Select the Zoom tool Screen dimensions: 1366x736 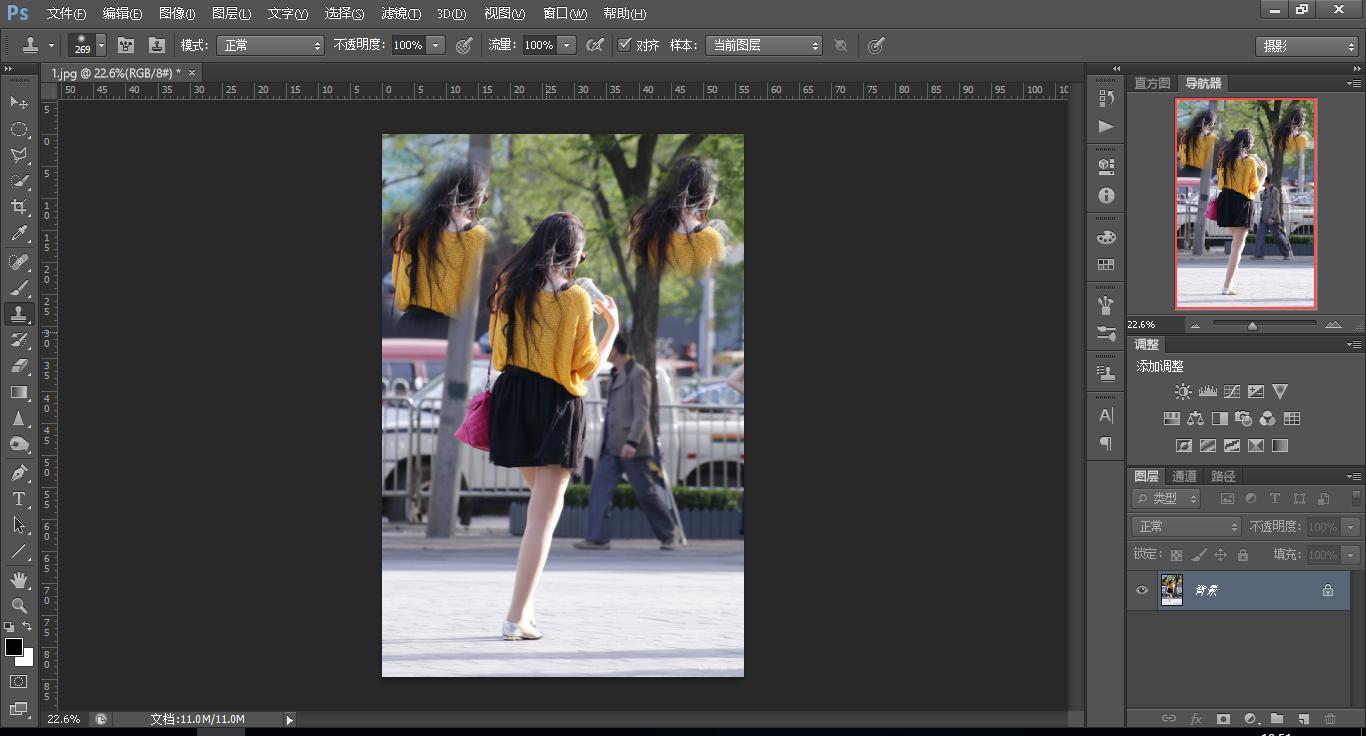click(x=19, y=606)
